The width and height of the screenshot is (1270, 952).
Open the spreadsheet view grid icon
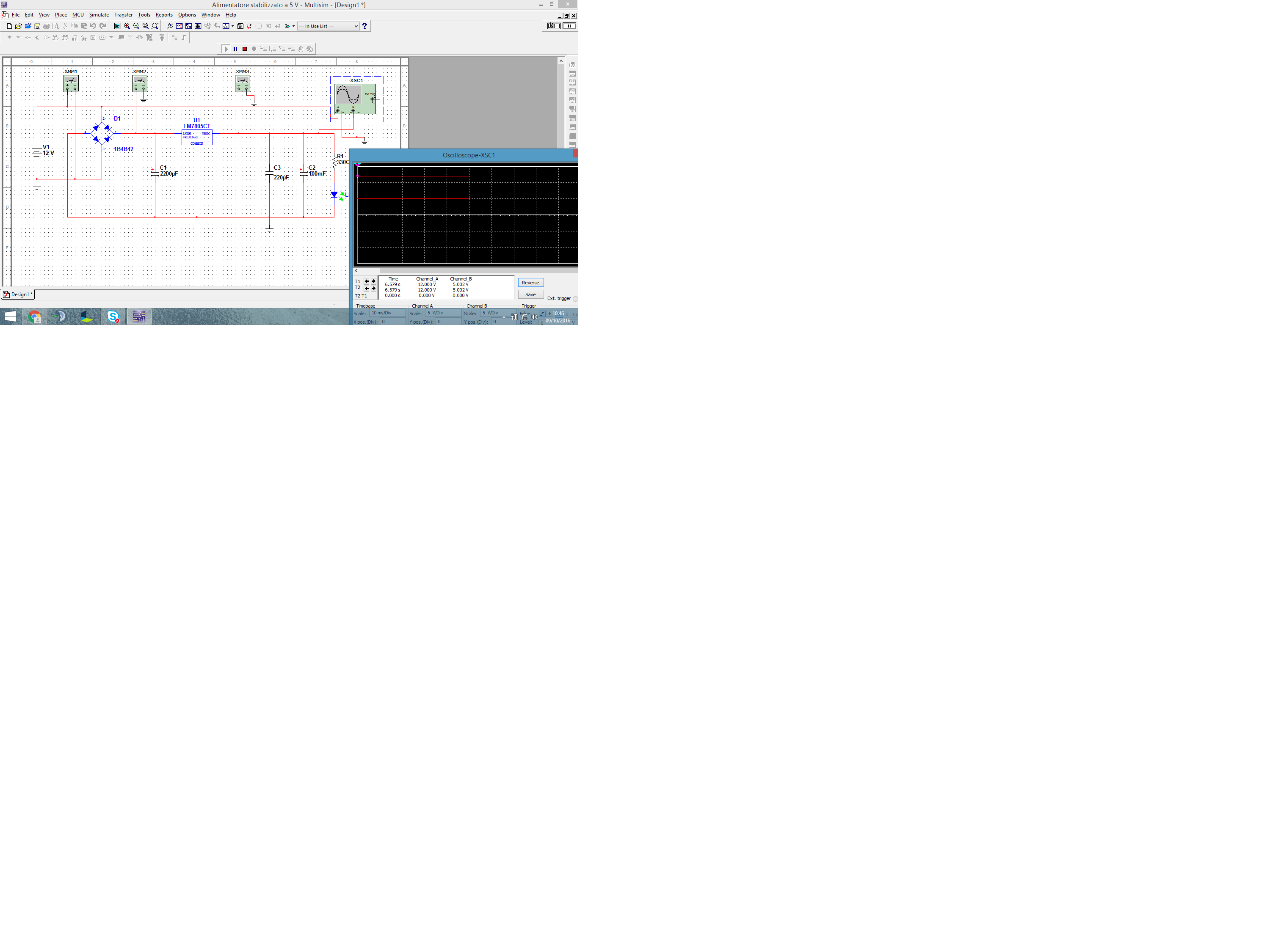198,26
